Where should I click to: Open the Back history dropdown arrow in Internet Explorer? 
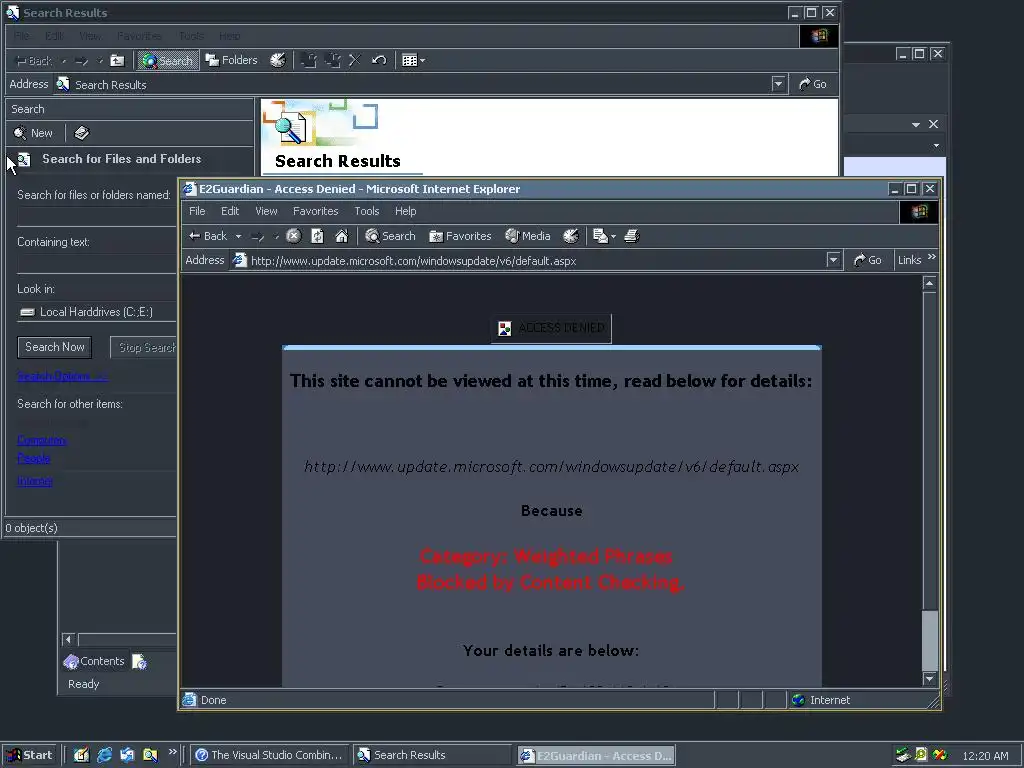coord(238,236)
